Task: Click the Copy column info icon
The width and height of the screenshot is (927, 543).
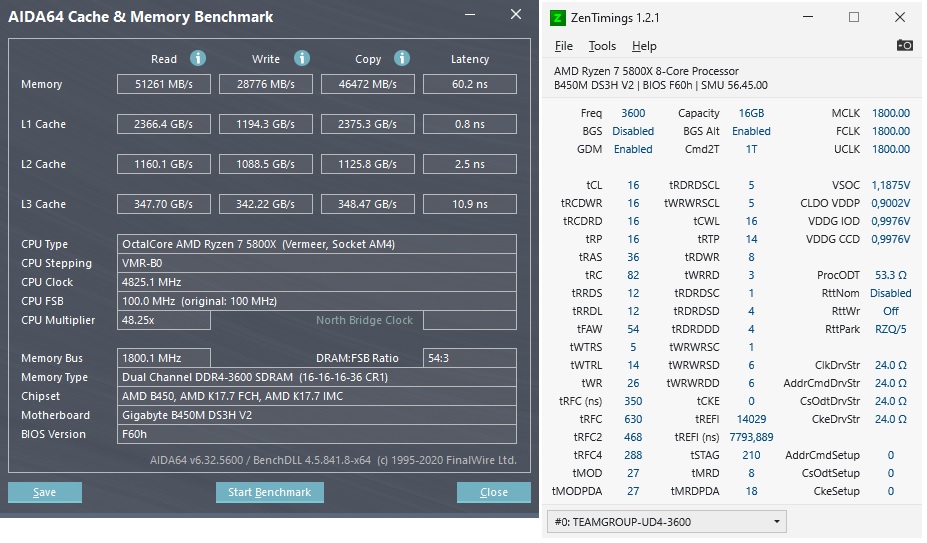Action: pos(402,59)
